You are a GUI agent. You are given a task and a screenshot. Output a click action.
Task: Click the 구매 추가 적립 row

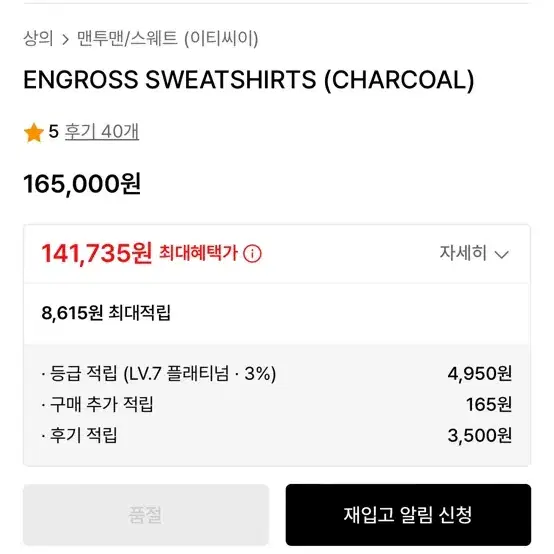click(x=277, y=405)
